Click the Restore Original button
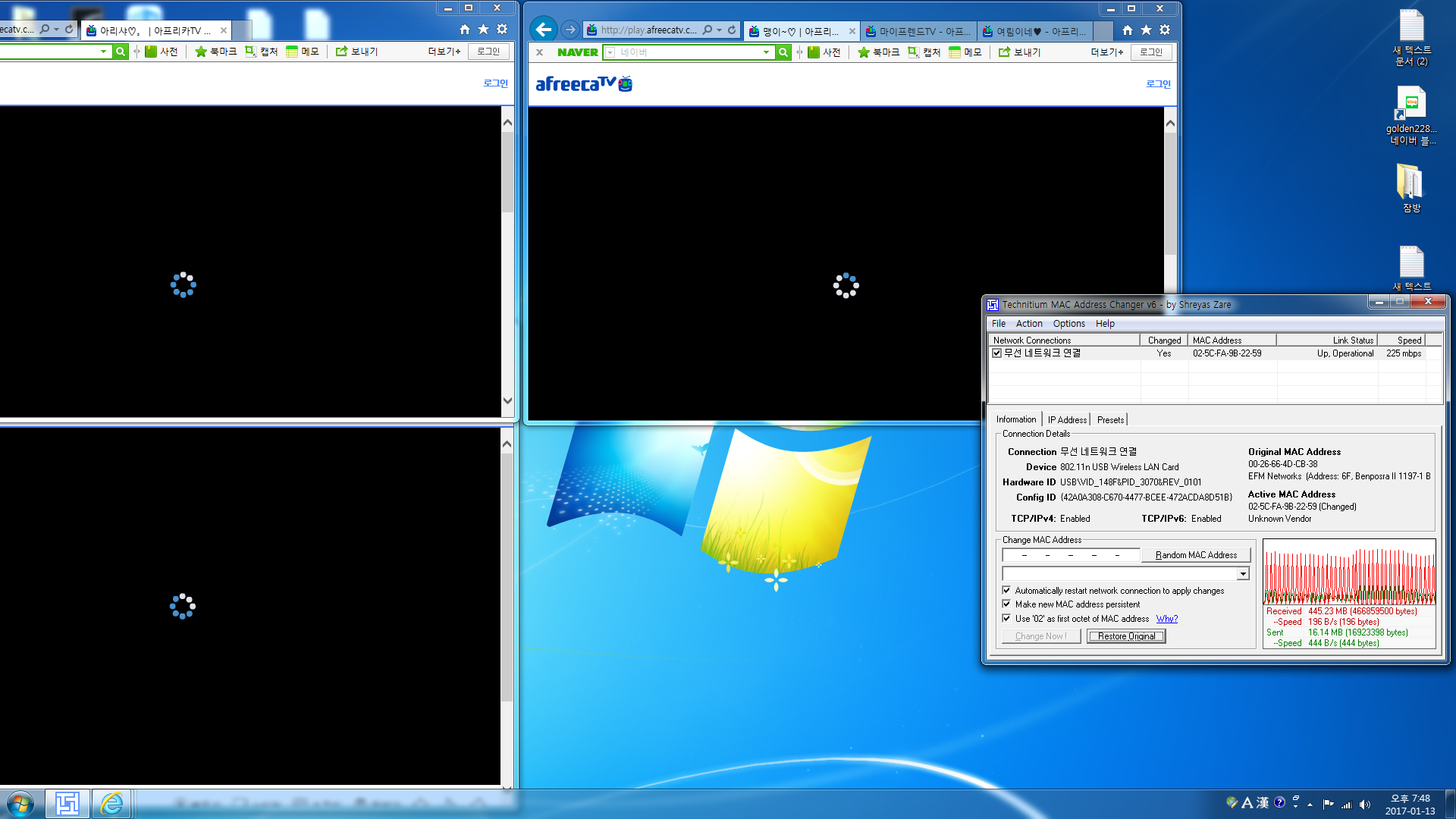Image resolution: width=1456 pixels, height=819 pixels. (x=1126, y=635)
